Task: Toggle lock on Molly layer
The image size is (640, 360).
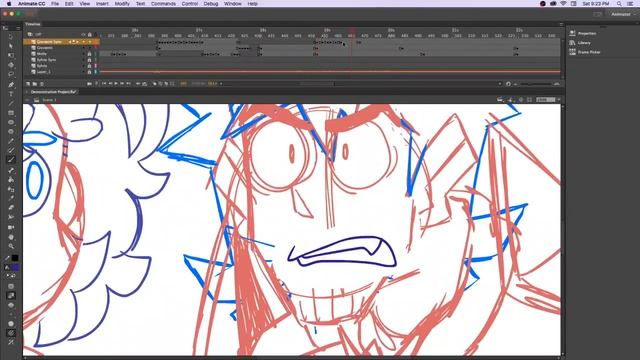Action: pyautogui.click(x=89, y=54)
